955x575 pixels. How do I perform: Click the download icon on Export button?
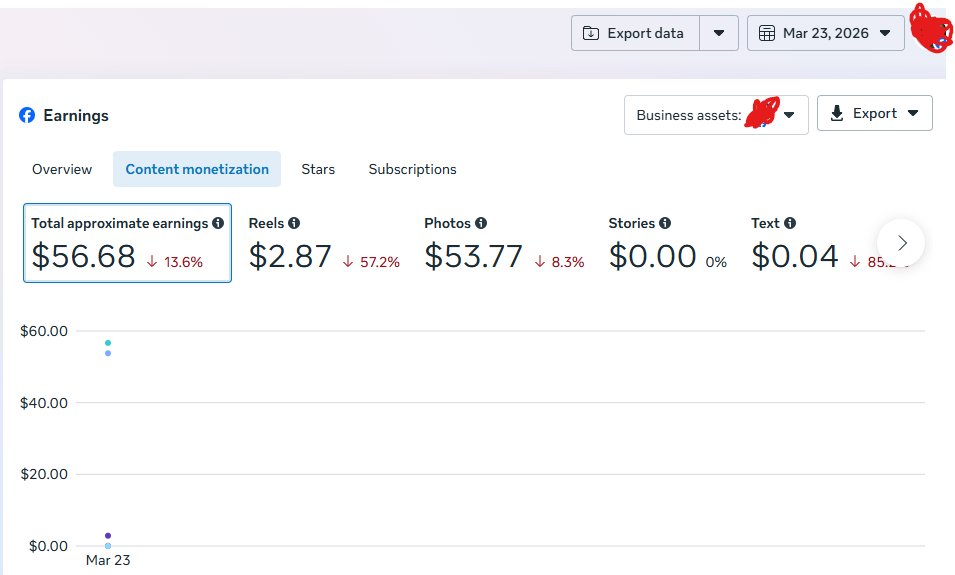(837, 113)
